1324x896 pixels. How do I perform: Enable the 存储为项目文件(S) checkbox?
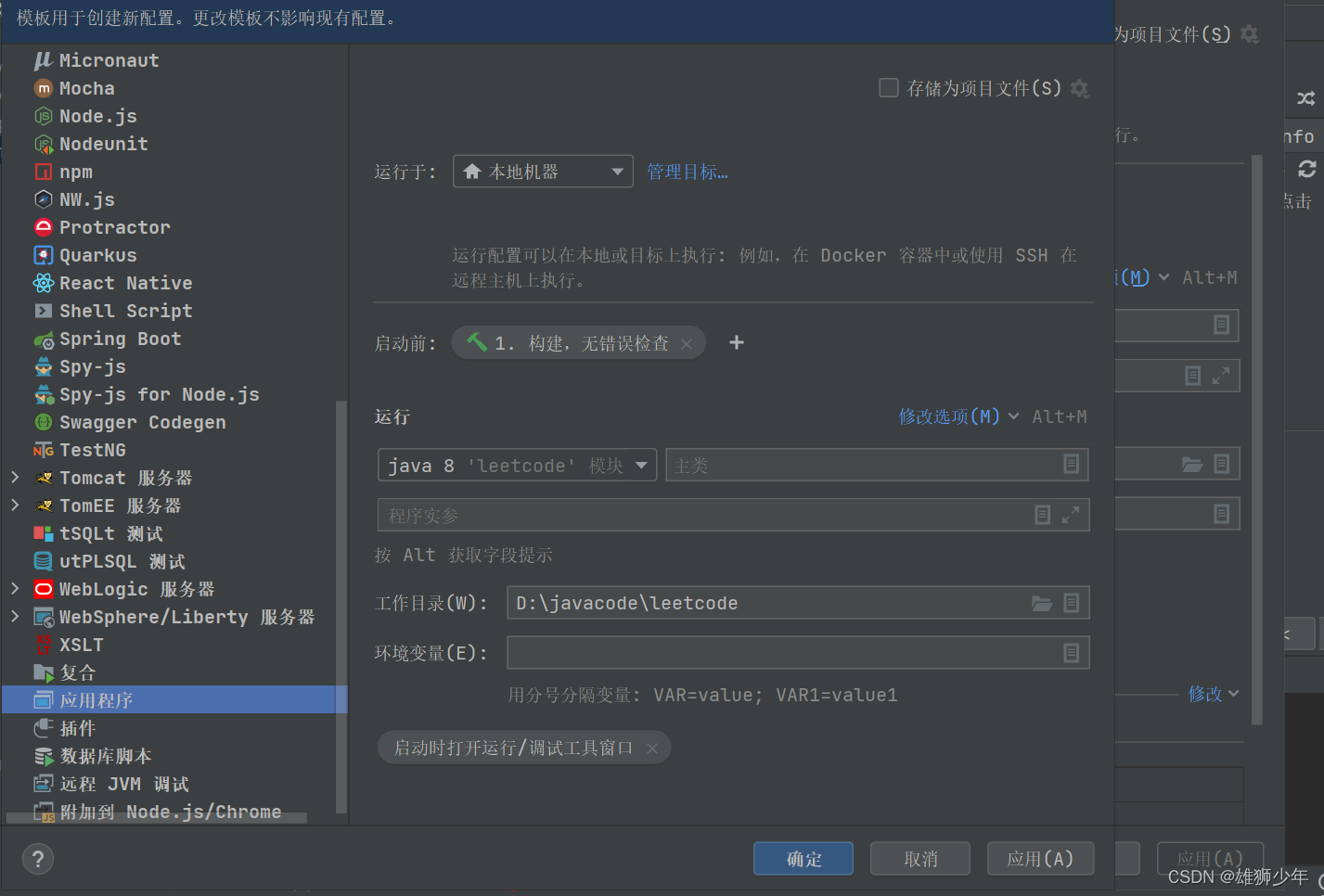tap(888, 88)
